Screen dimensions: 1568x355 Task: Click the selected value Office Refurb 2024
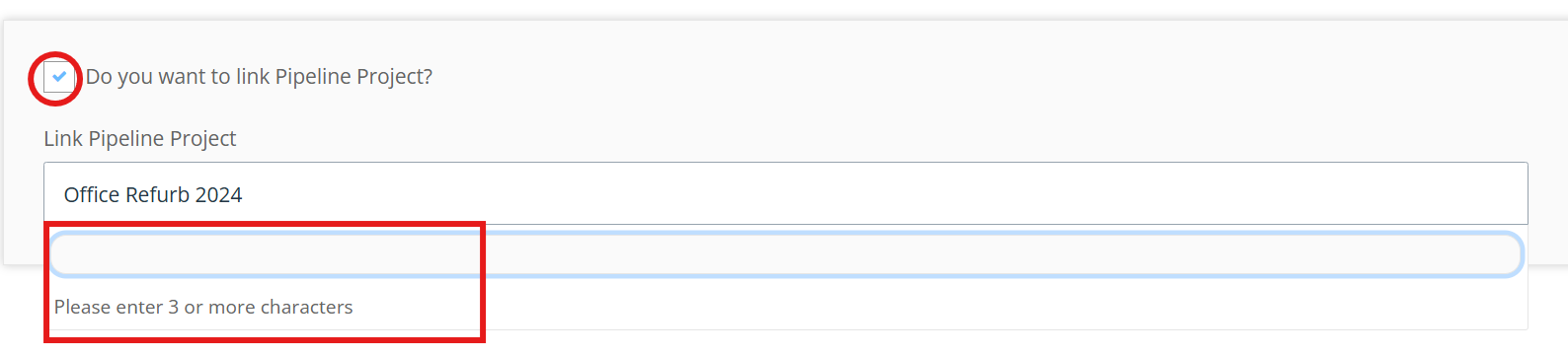coord(153,194)
